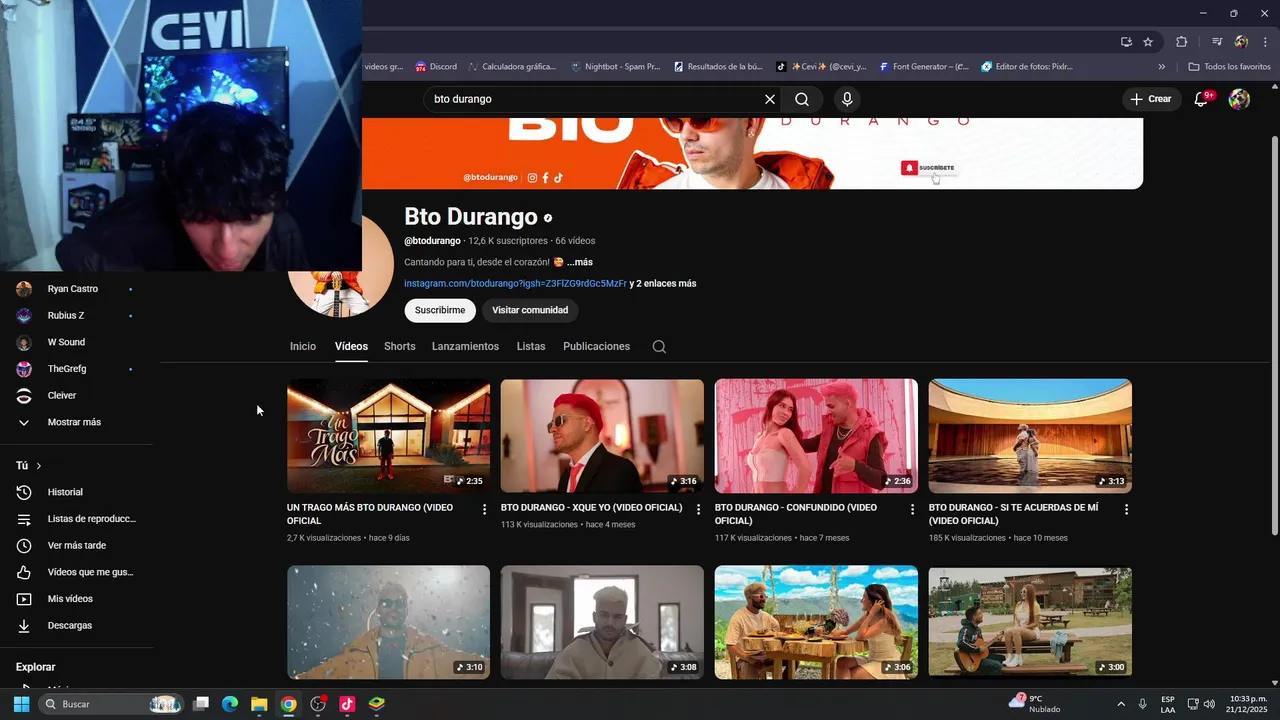Viewport: 1280px width, 720px height.
Task: Open the notifications bell
Action: point(1202,99)
